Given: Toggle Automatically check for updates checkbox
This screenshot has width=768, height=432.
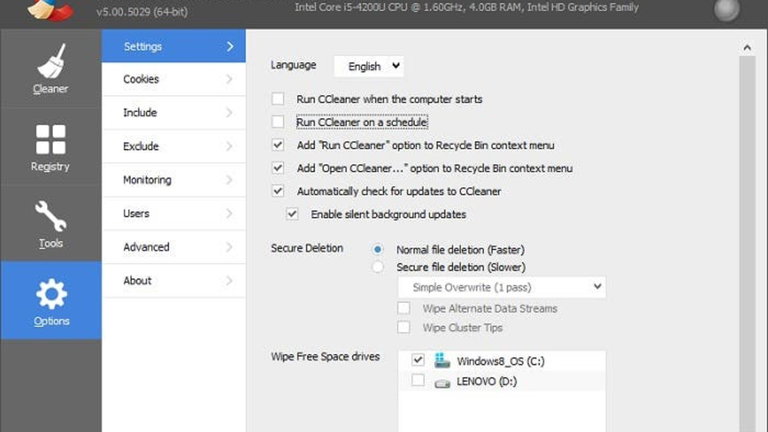Looking at the screenshot, I should point(278,191).
